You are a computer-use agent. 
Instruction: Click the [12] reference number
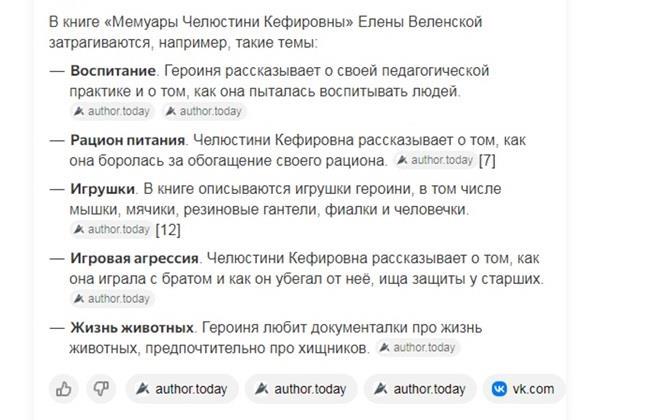coord(168,229)
